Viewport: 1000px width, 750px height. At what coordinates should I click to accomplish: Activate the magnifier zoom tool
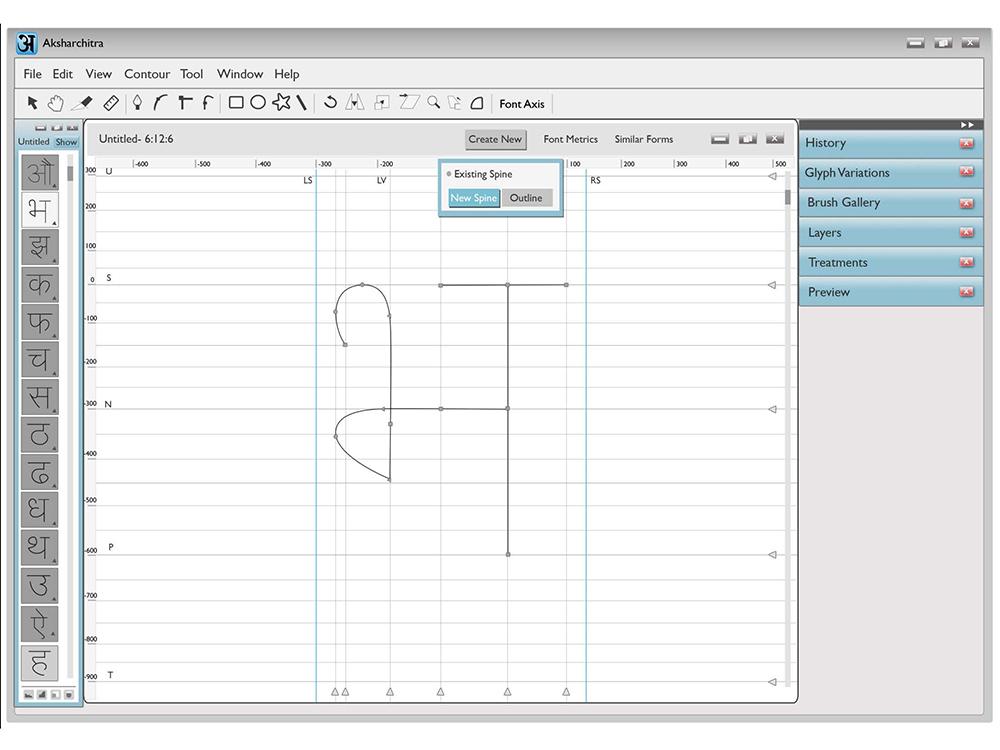click(x=433, y=103)
